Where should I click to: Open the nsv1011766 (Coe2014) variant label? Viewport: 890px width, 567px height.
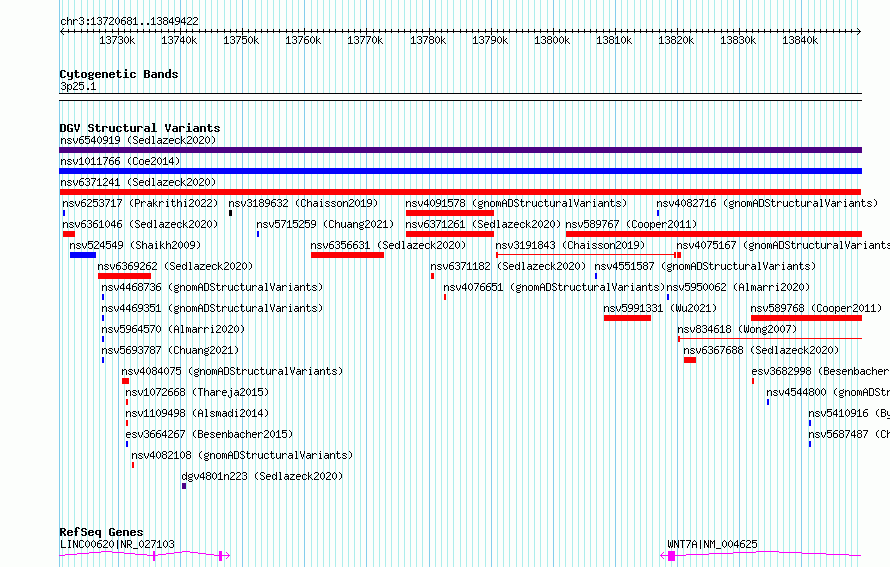120,161
